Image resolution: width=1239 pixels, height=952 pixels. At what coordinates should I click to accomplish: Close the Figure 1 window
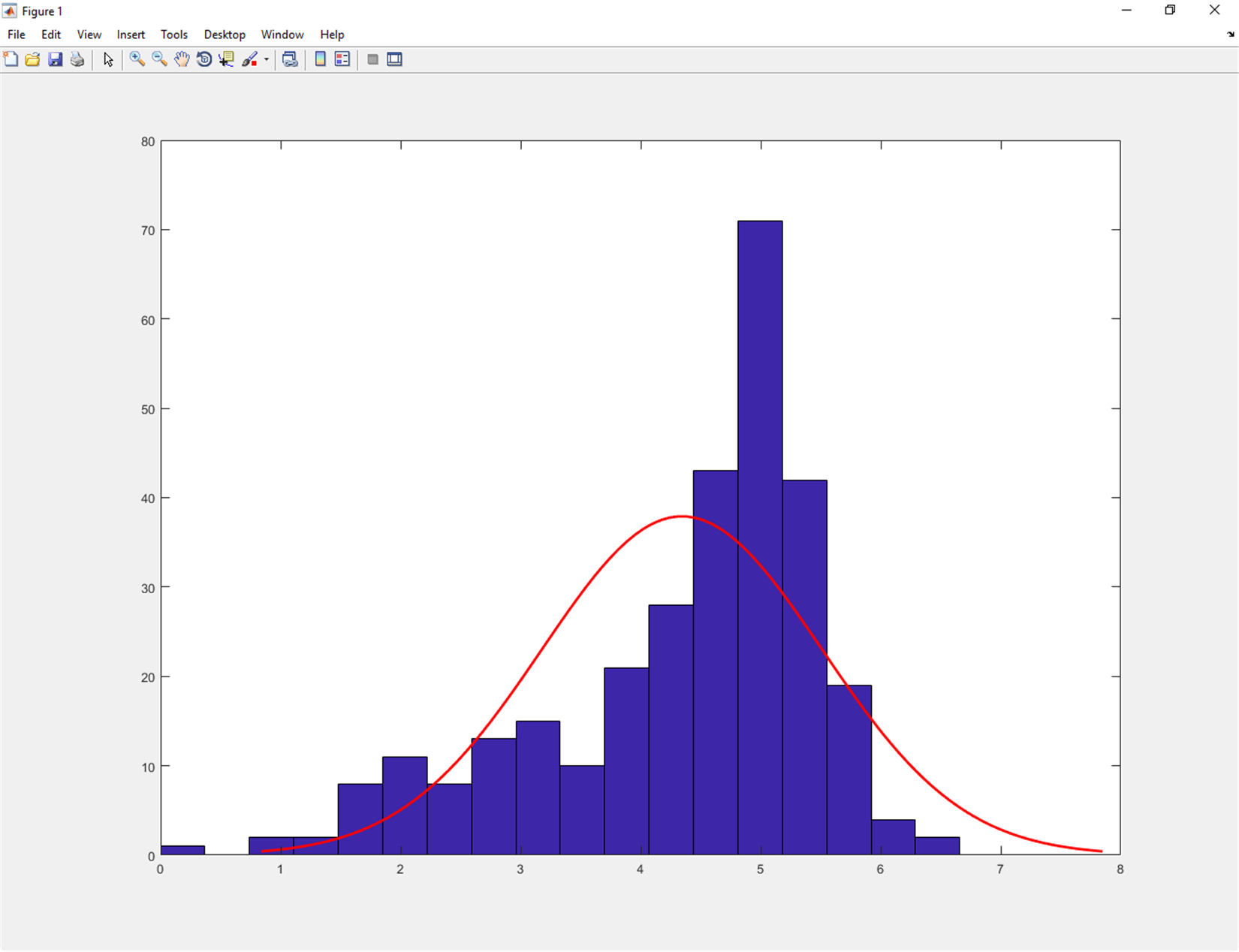[x=1214, y=11]
